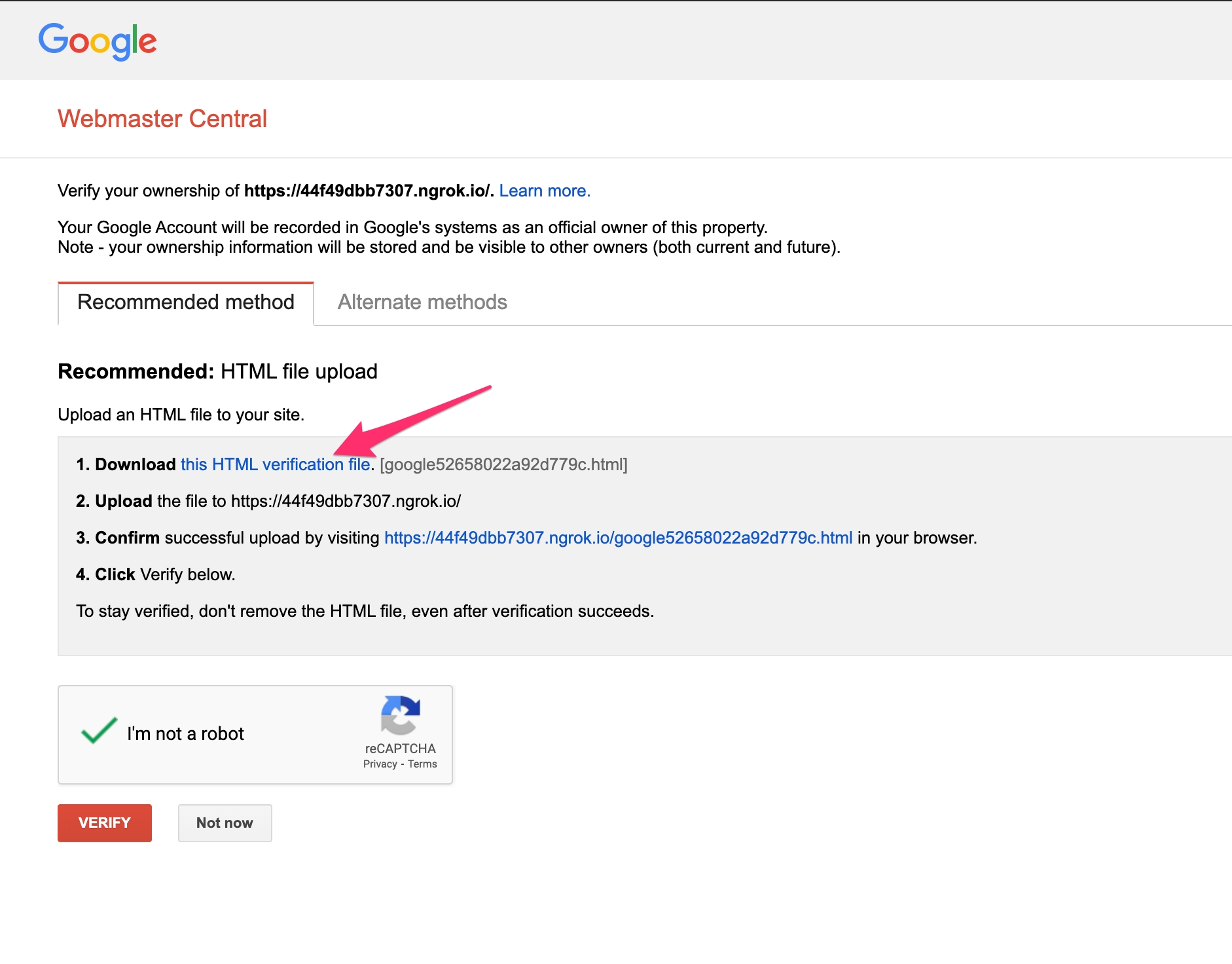Click the upload destination URL in step 2
The height and width of the screenshot is (964, 1232).
346,501
